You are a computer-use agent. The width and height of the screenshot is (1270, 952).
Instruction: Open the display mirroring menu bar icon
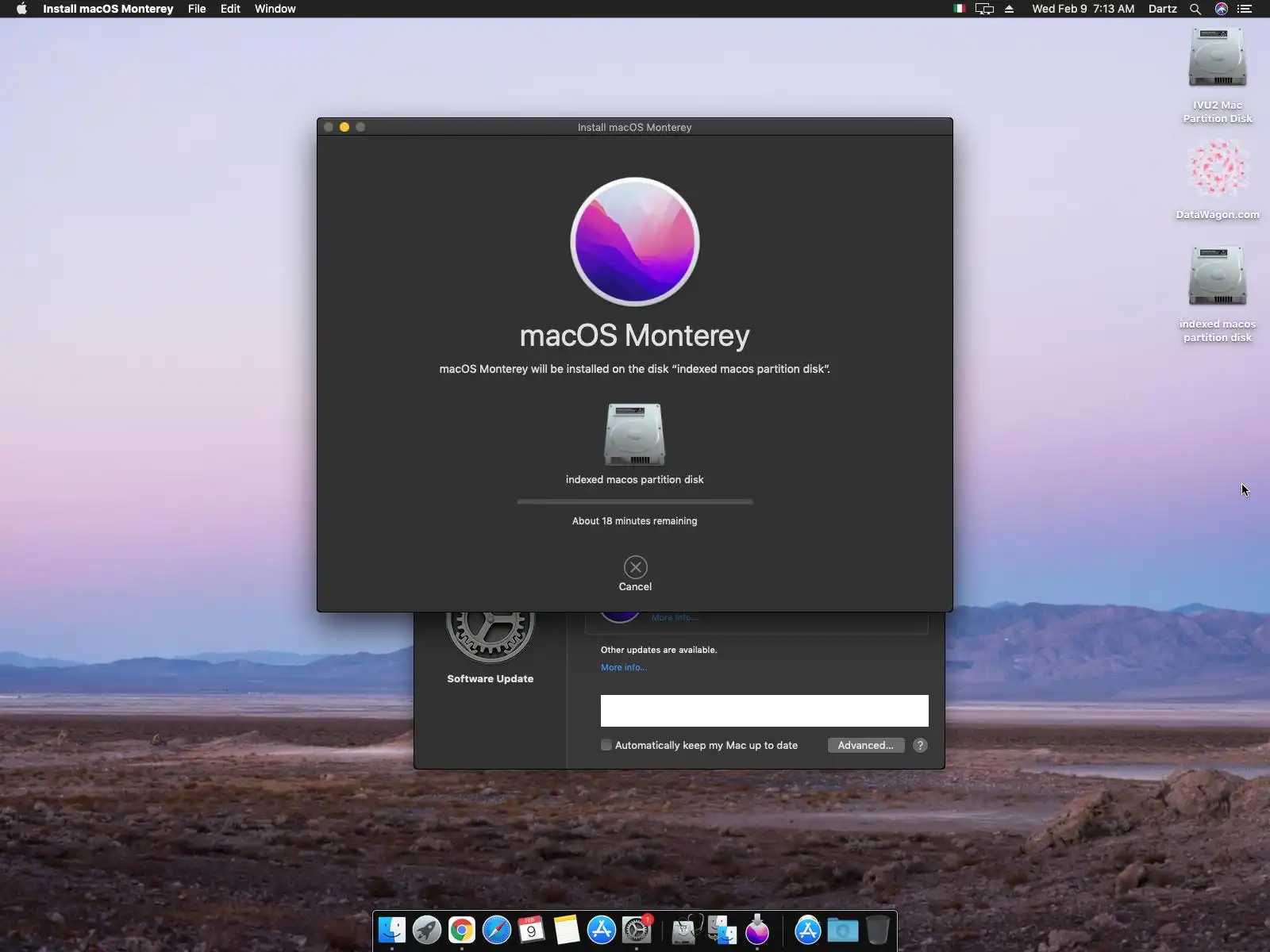pos(984,9)
